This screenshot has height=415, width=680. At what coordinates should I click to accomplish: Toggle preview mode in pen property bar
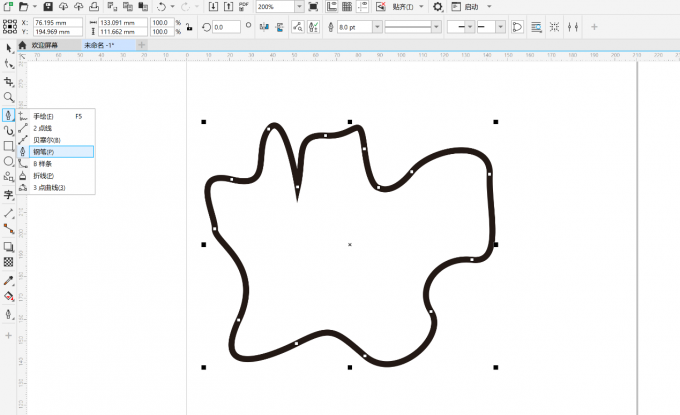click(x=298, y=27)
